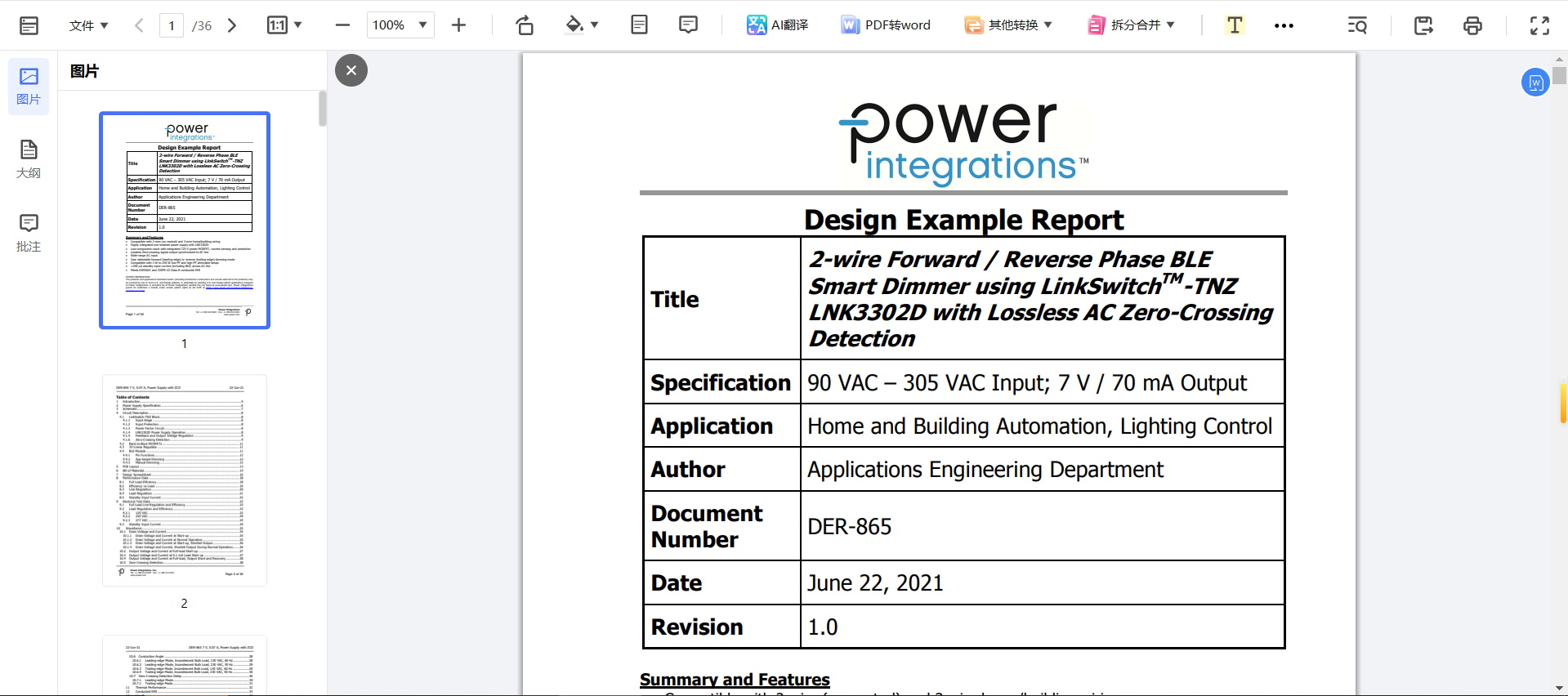Toggle the sidebar panel icon
Viewport: 1568px width, 696px height.
pyautogui.click(x=29, y=25)
